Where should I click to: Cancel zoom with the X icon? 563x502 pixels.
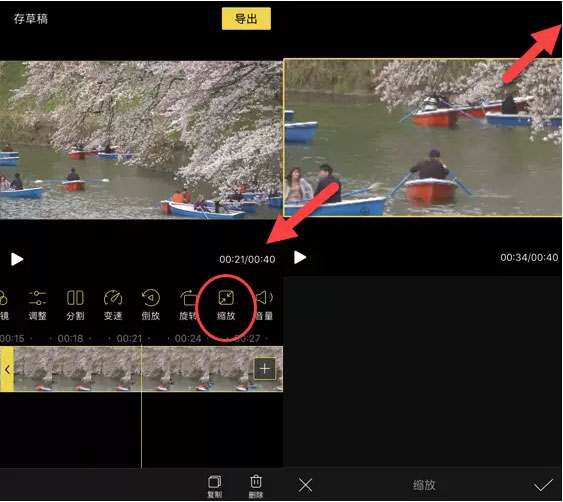click(305, 485)
